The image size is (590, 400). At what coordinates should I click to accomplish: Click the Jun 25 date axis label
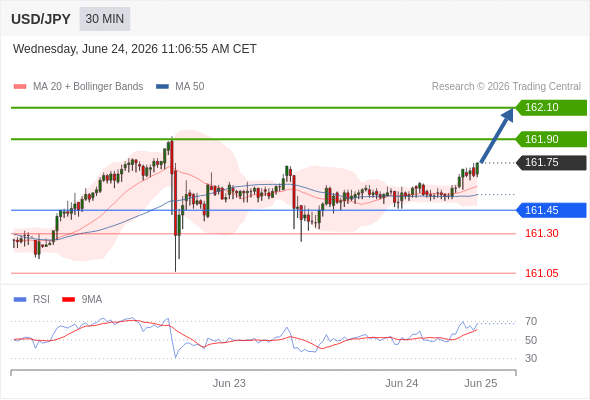click(481, 383)
